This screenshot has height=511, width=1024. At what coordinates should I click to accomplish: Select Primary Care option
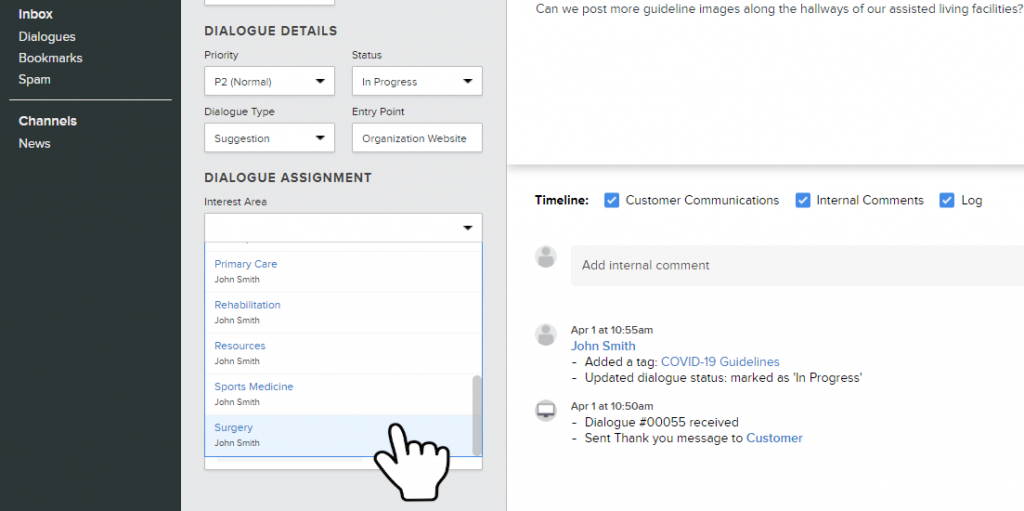click(x=339, y=272)
